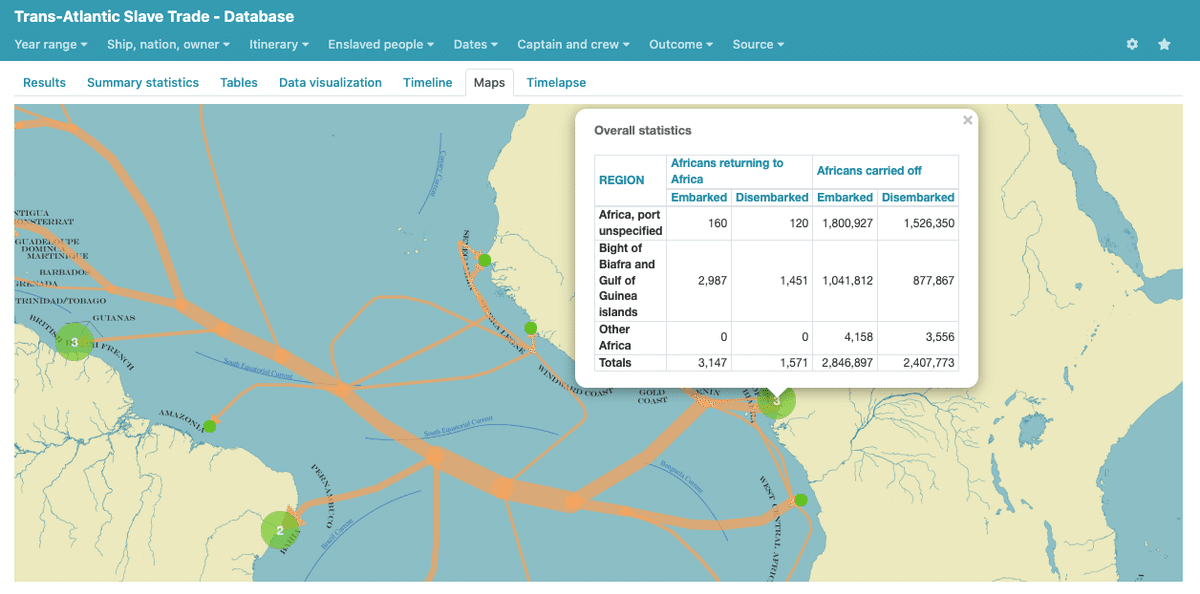Click green cluster marker 3 near Guianas
The image size is (1200, 594).
74,342
